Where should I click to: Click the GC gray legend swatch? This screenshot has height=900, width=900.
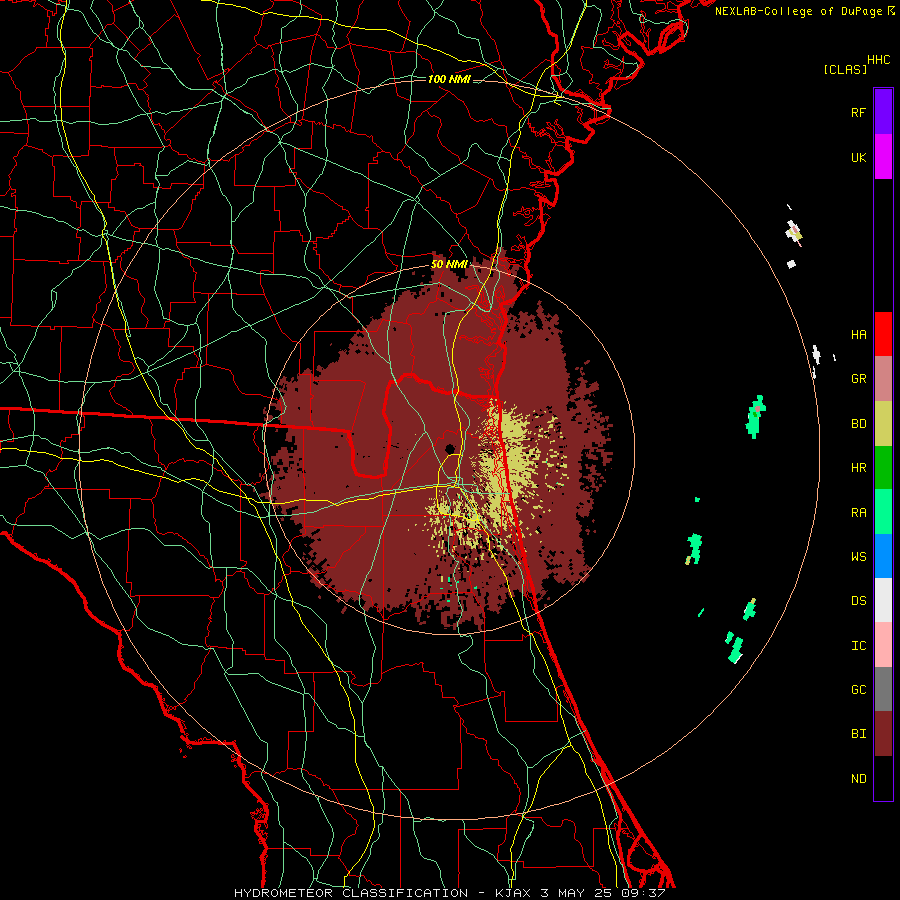pos(883,689)
